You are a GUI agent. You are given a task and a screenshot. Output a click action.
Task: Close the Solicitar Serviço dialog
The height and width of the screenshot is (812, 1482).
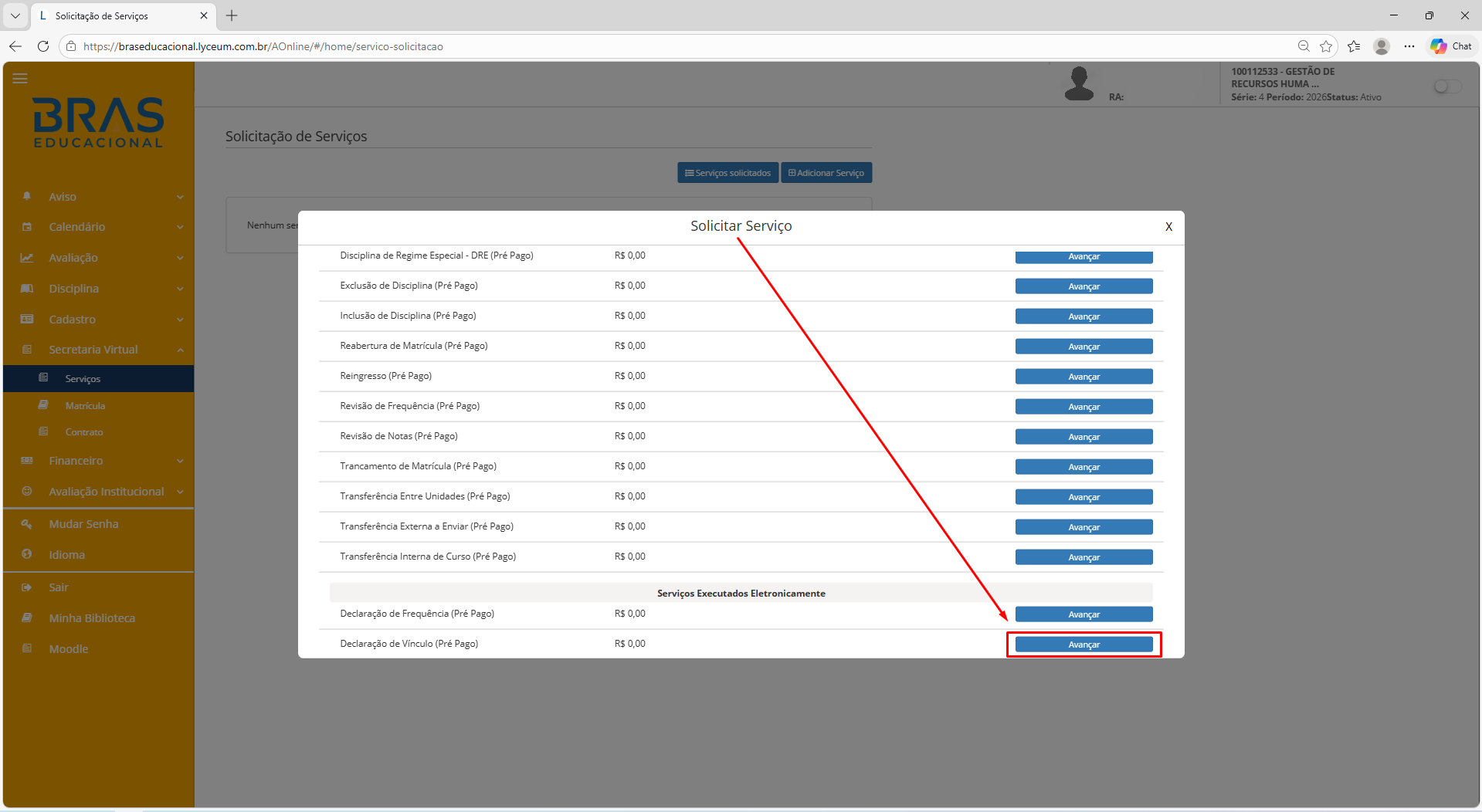(1168, 227)
